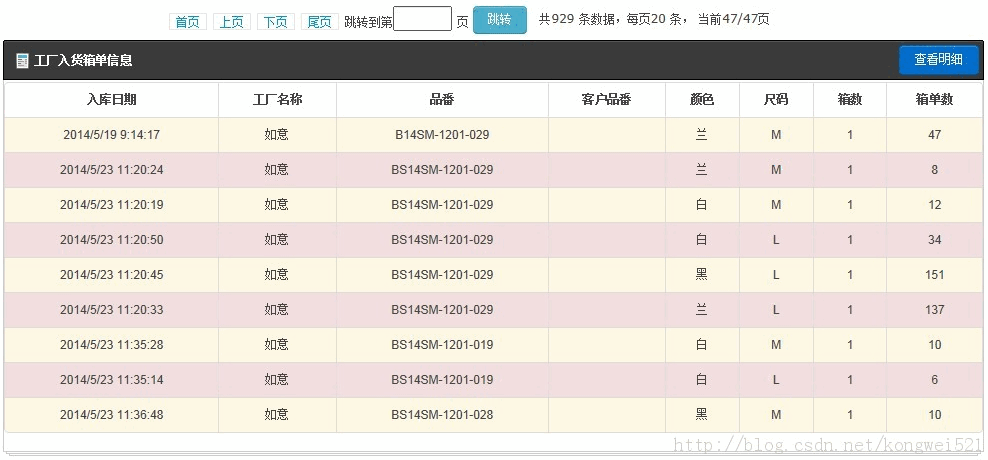Click the 下页 next page link
This screenshot has width=988, height=460.
point(275,21)
